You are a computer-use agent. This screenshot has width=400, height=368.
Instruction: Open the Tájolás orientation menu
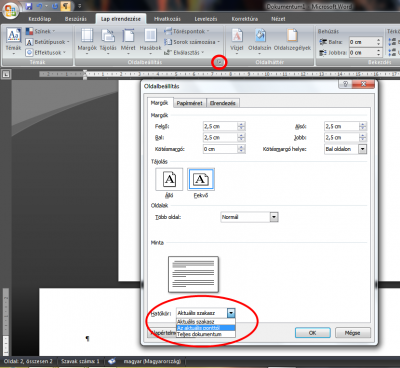point(108,41)
